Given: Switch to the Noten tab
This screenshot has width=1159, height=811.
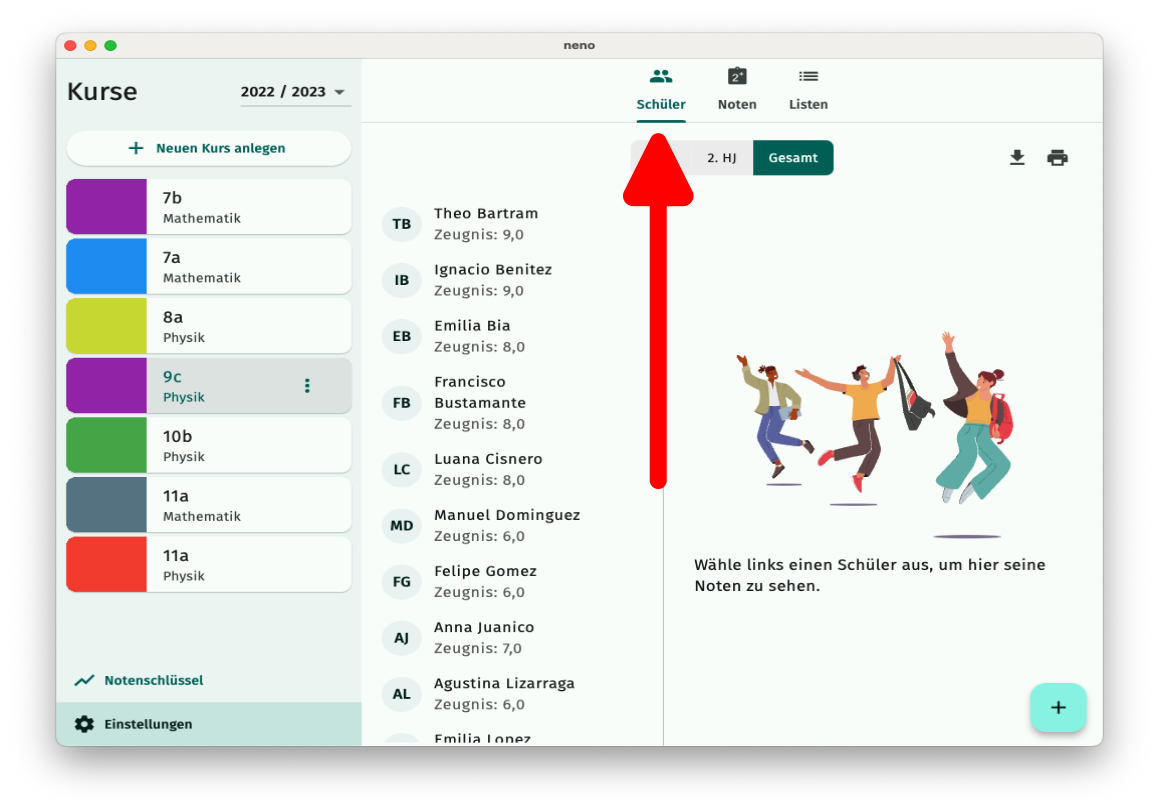Looking at the screenshot, I should (x=737, y=90).
